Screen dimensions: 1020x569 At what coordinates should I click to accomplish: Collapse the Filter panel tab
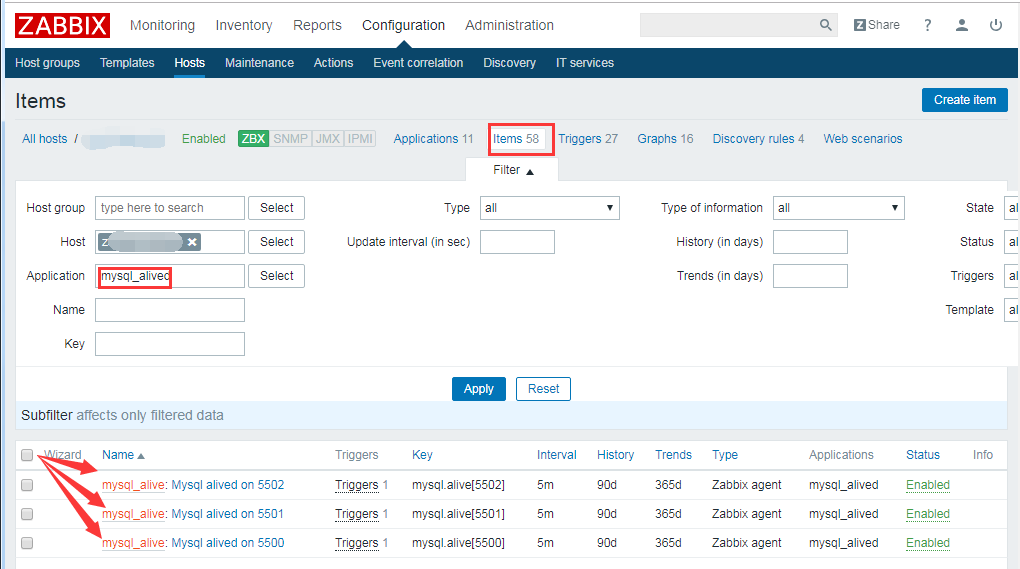(x=513, y=170)
